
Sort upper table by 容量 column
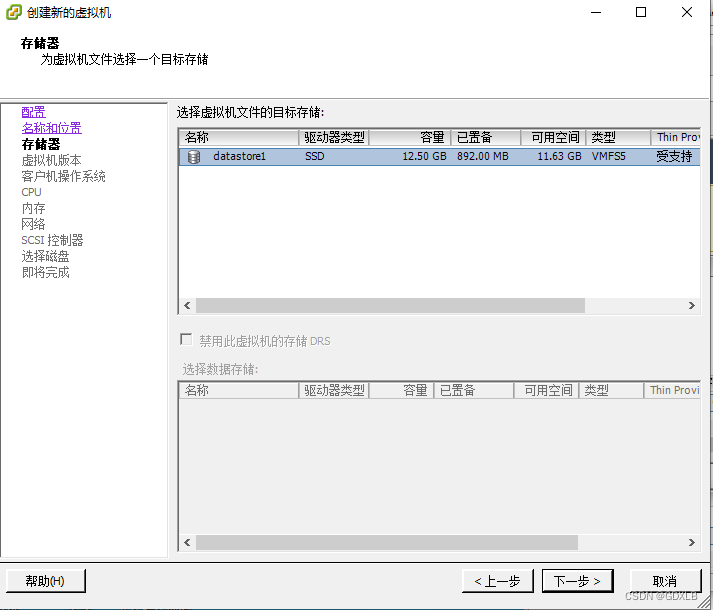[x=410, y=137]
